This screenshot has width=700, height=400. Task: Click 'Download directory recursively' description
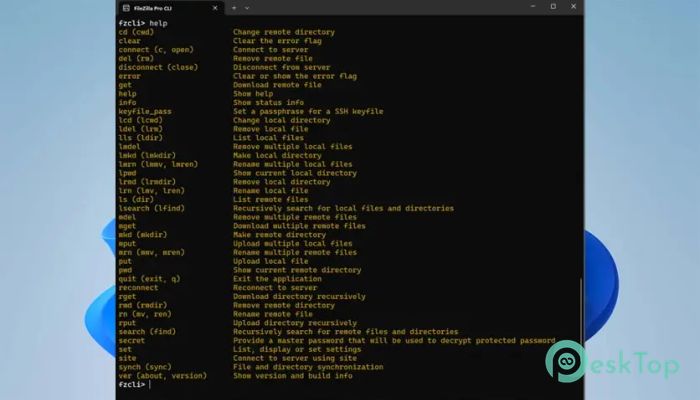tap(299, 296)
